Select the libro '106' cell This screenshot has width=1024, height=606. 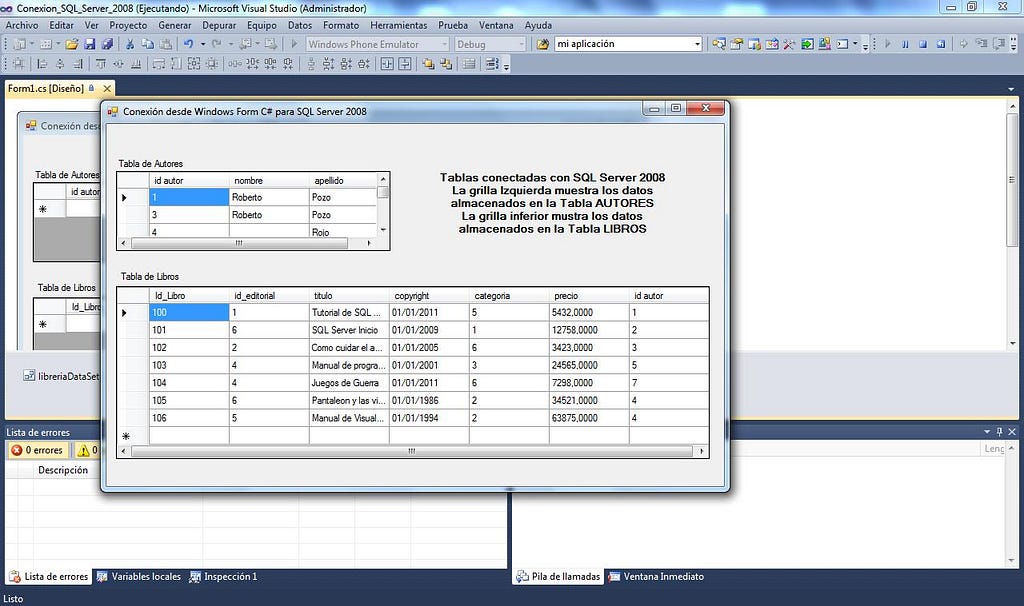pyautogui.click(x=189, y=418)
